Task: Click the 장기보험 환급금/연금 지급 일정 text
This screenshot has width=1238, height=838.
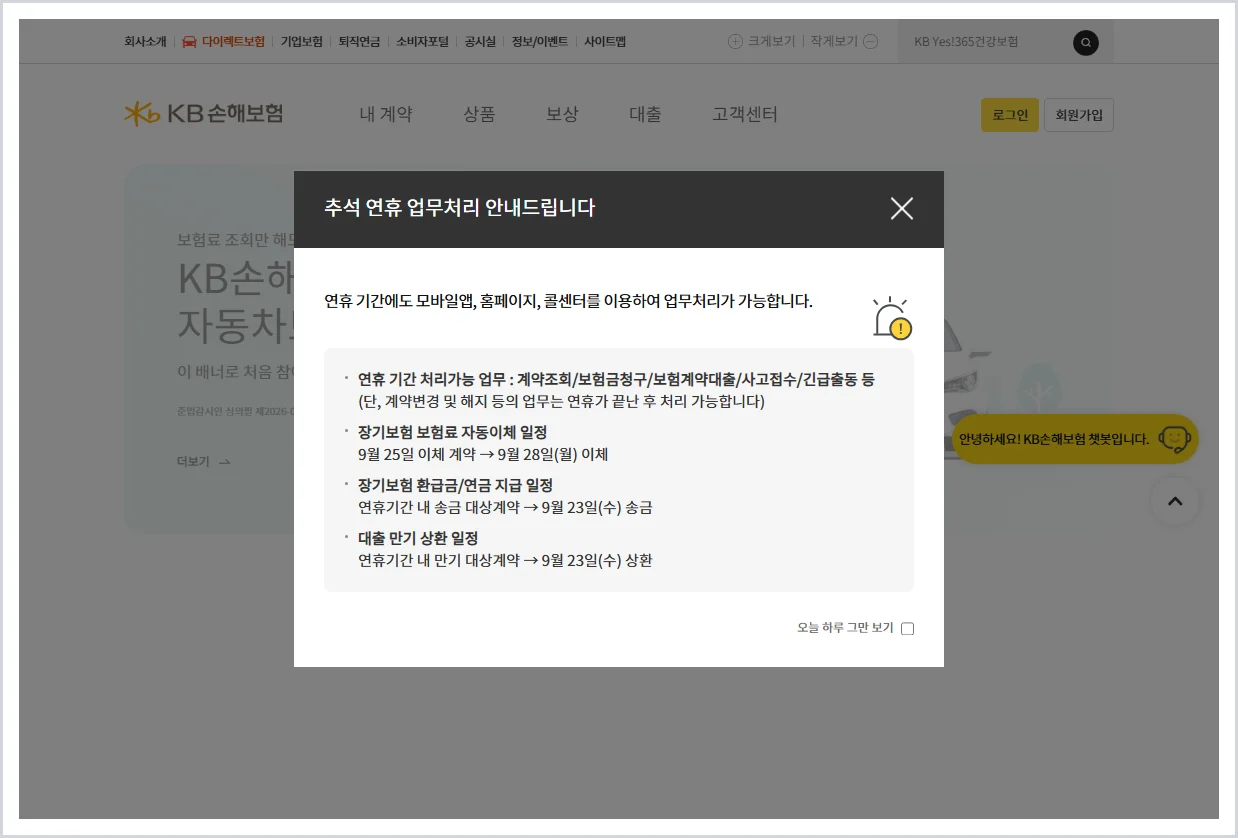Action: [456, 485]
